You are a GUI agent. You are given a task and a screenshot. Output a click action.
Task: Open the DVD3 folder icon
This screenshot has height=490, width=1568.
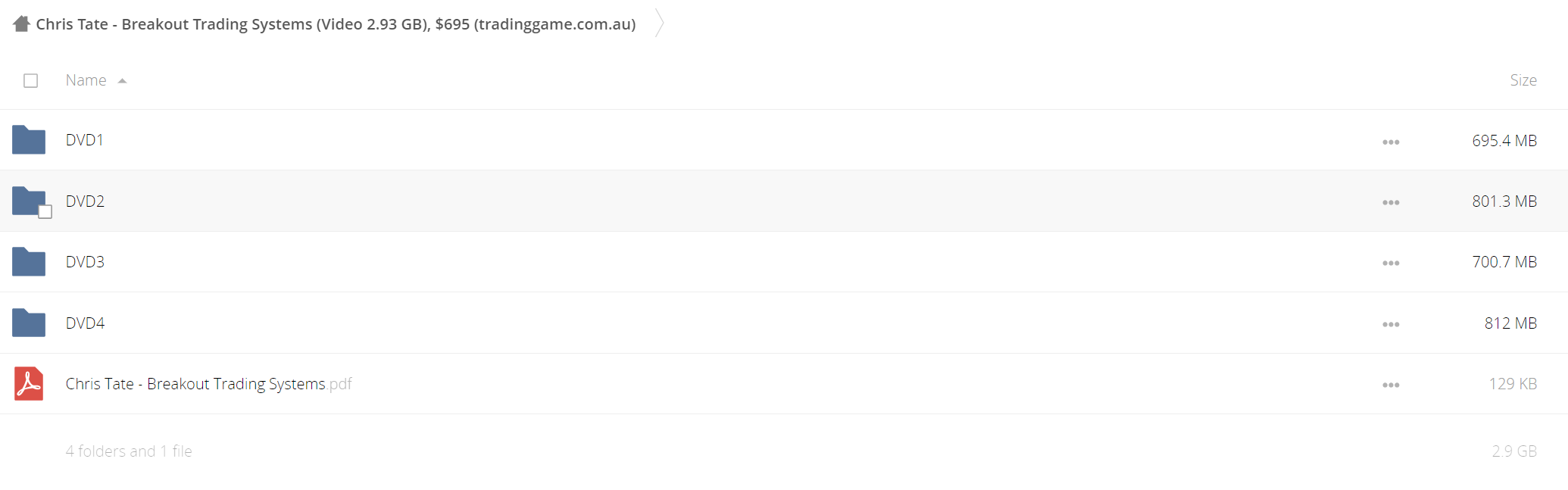coord(29,261)
